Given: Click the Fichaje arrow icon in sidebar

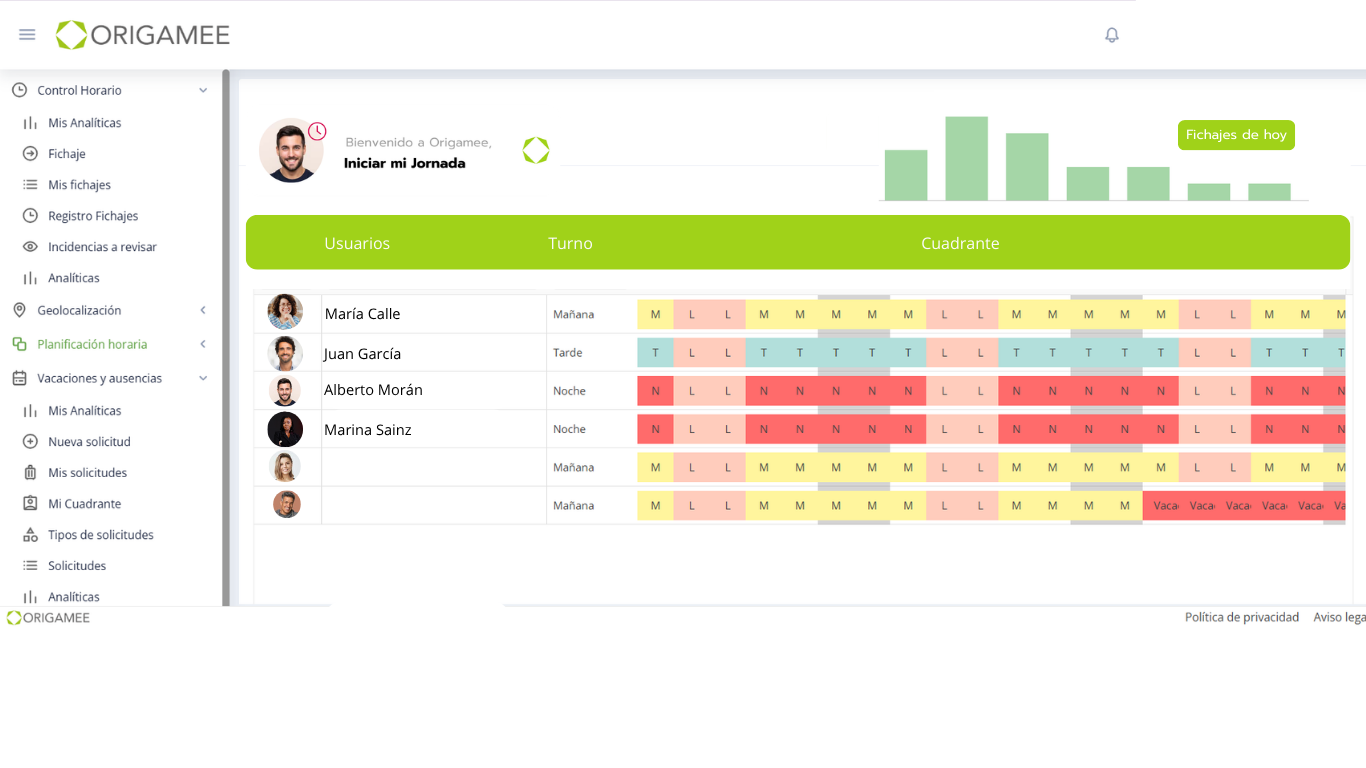Looking at the screenshot, I should 30,154.
